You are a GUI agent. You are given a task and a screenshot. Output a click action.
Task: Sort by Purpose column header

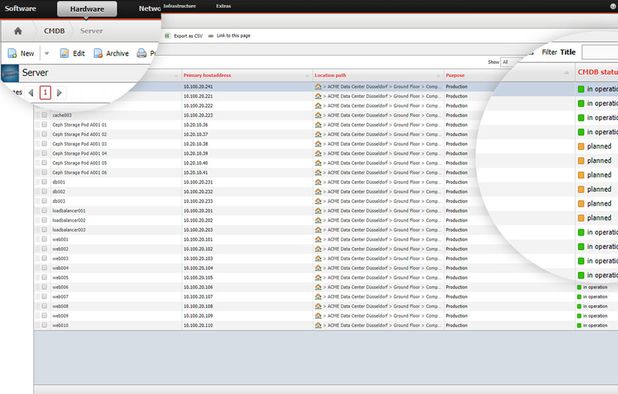coord(455,75)
